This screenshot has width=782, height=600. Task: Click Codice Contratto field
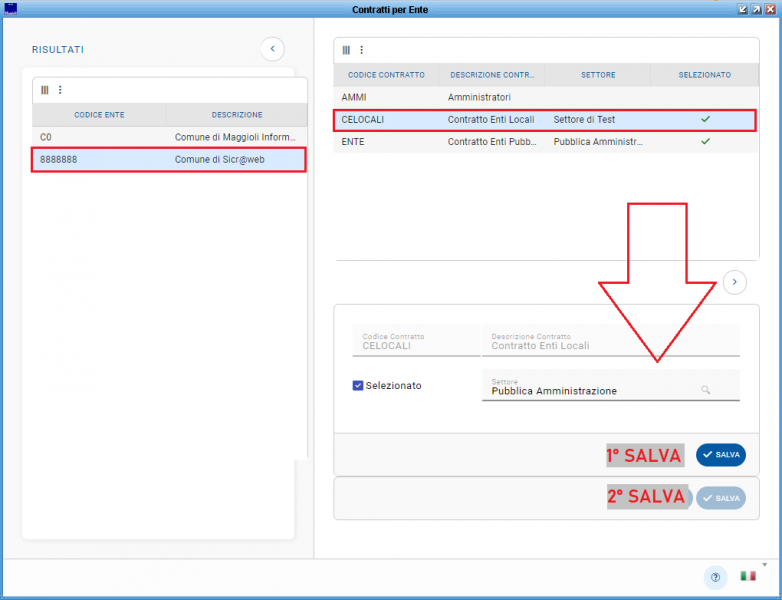click(x=416, y=341)
